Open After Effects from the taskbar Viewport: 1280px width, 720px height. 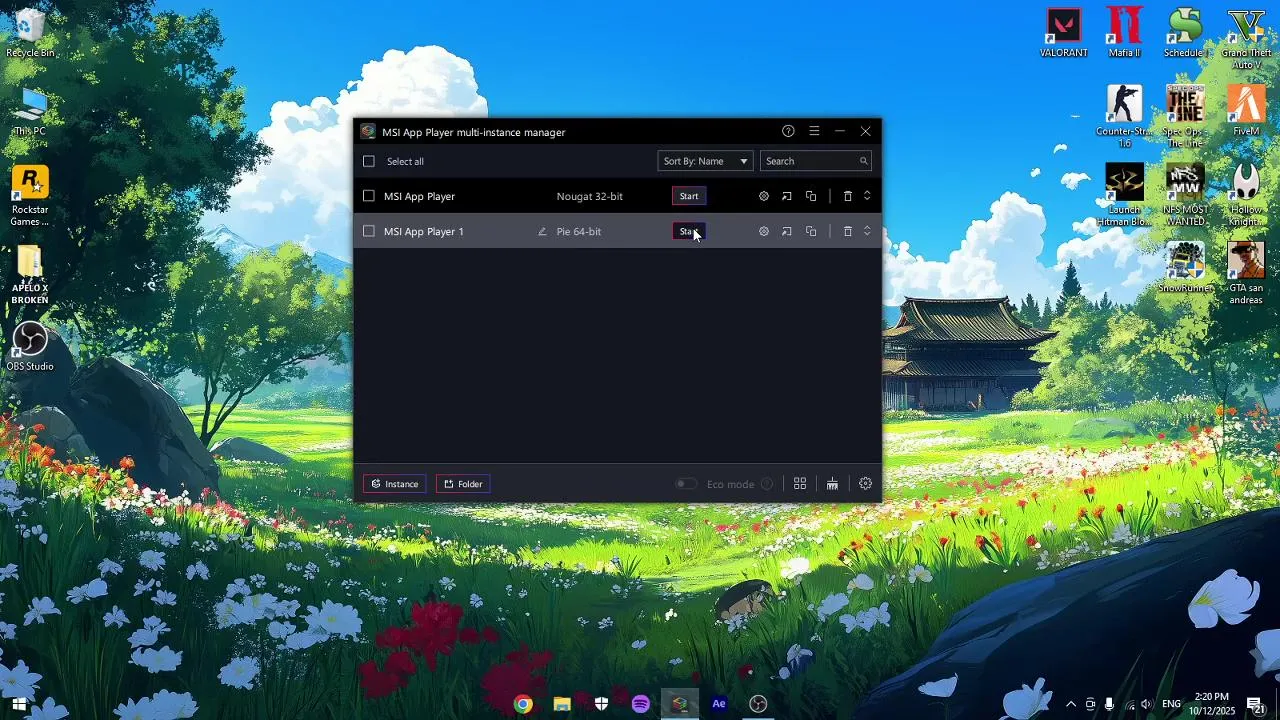(719, 704)
